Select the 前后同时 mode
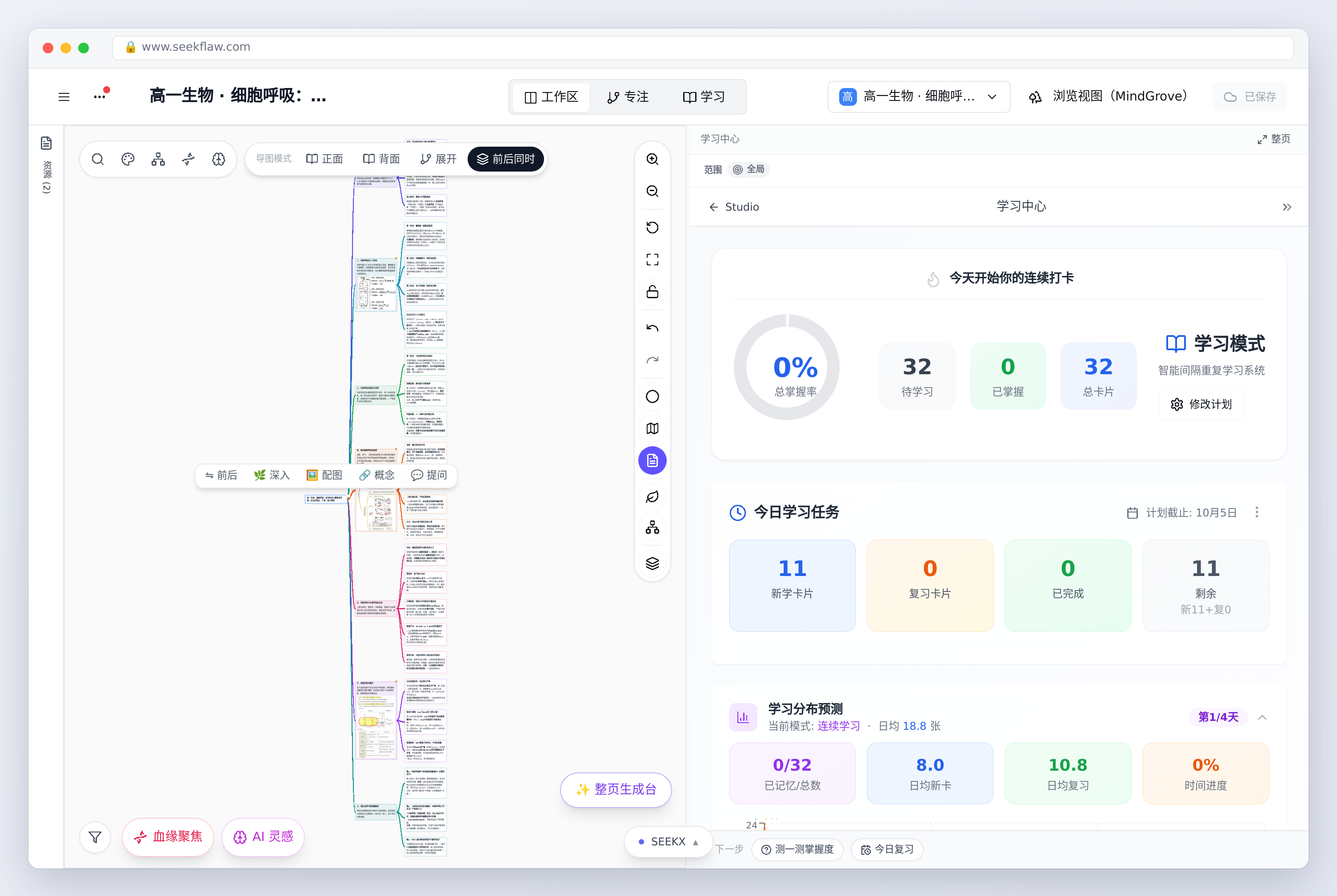Image resolution: width=1337 pixels, height=896 pixels. point(506,159)
